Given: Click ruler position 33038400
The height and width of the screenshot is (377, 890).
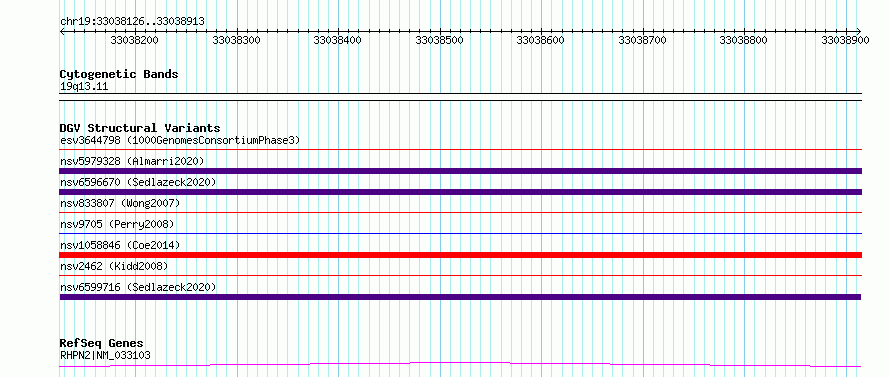Looking at the screenshot, I should (338, 40).
